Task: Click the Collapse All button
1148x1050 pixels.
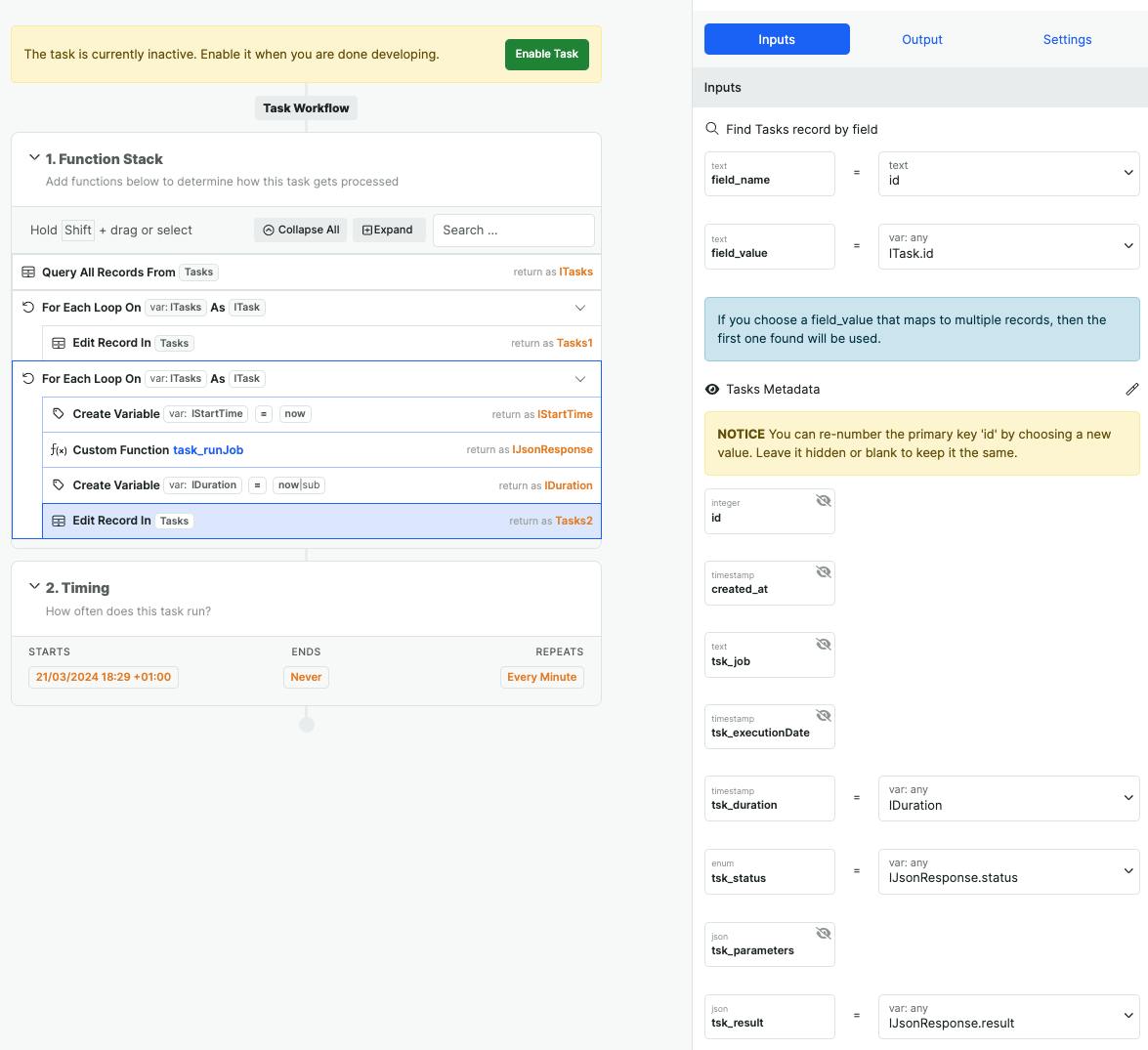Action: [301, 230]
